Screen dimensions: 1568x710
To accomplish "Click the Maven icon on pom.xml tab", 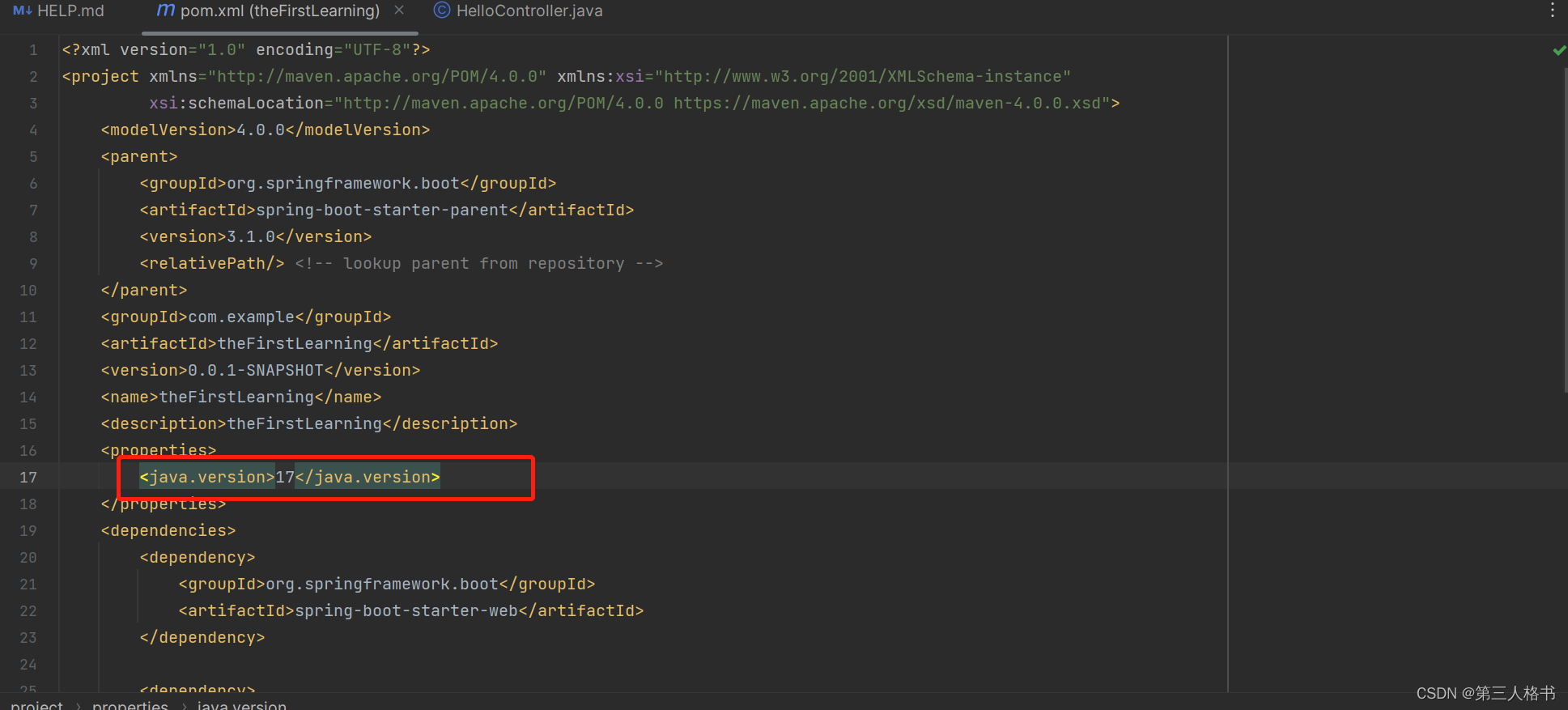I will [166, 11].
